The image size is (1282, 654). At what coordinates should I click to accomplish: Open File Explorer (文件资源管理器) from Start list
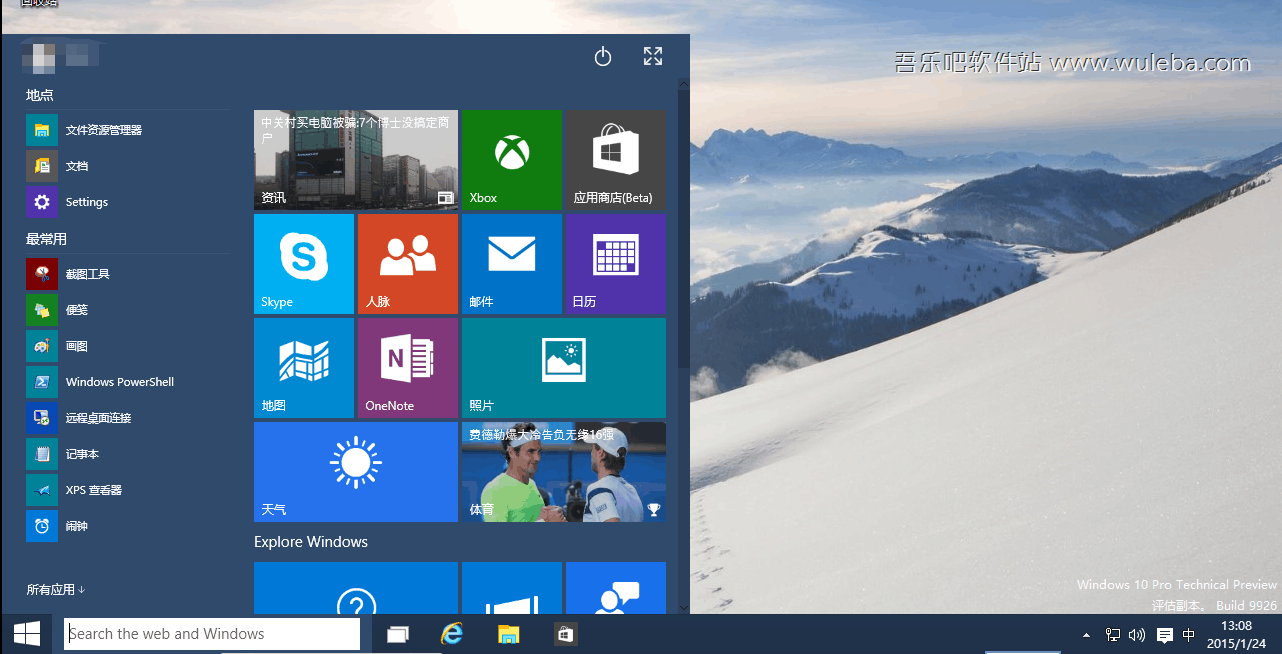(127, 130)
